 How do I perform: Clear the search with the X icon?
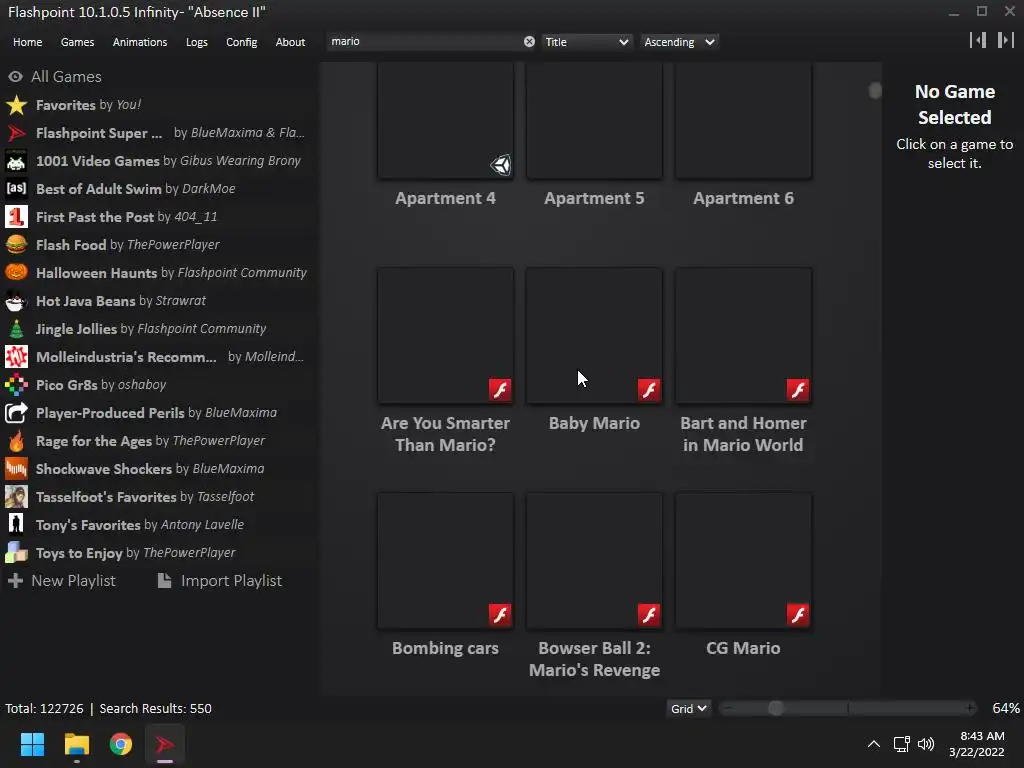pyautogui.click(x=529, y=42)
